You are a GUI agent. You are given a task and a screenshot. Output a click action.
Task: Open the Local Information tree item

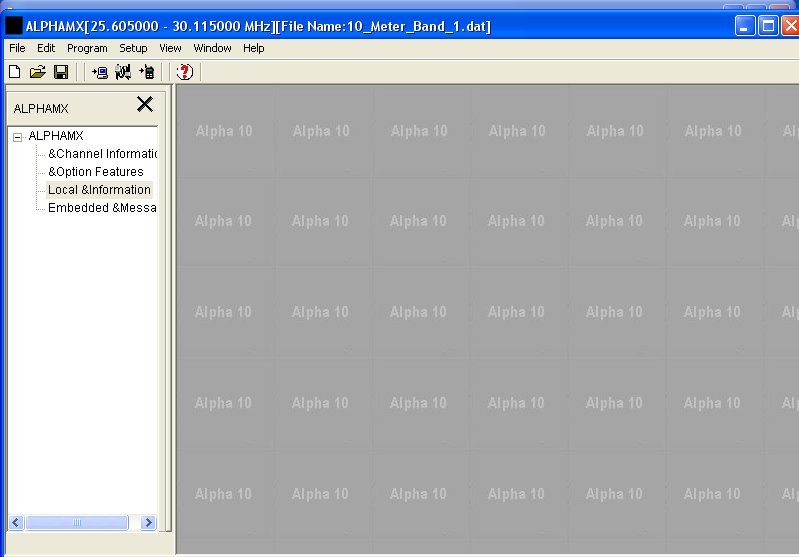pos(99,190)
